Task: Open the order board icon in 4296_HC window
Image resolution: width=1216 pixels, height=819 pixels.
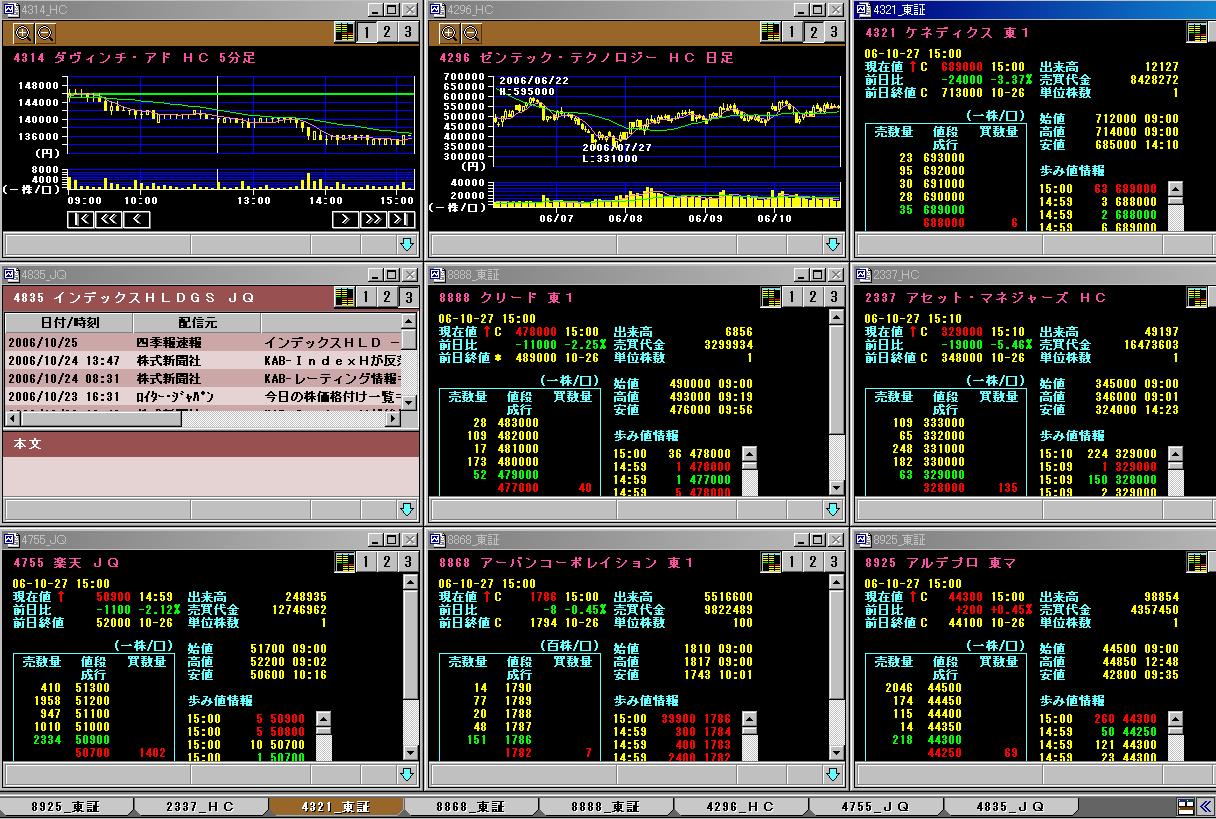Action: coord(770,32)
